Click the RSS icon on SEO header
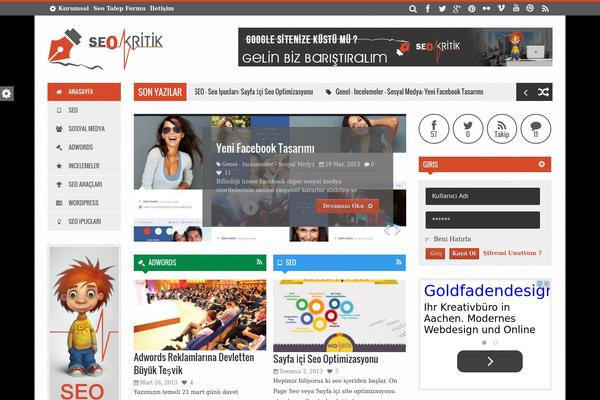The image size is (600, 400). (x=399, y=262)
